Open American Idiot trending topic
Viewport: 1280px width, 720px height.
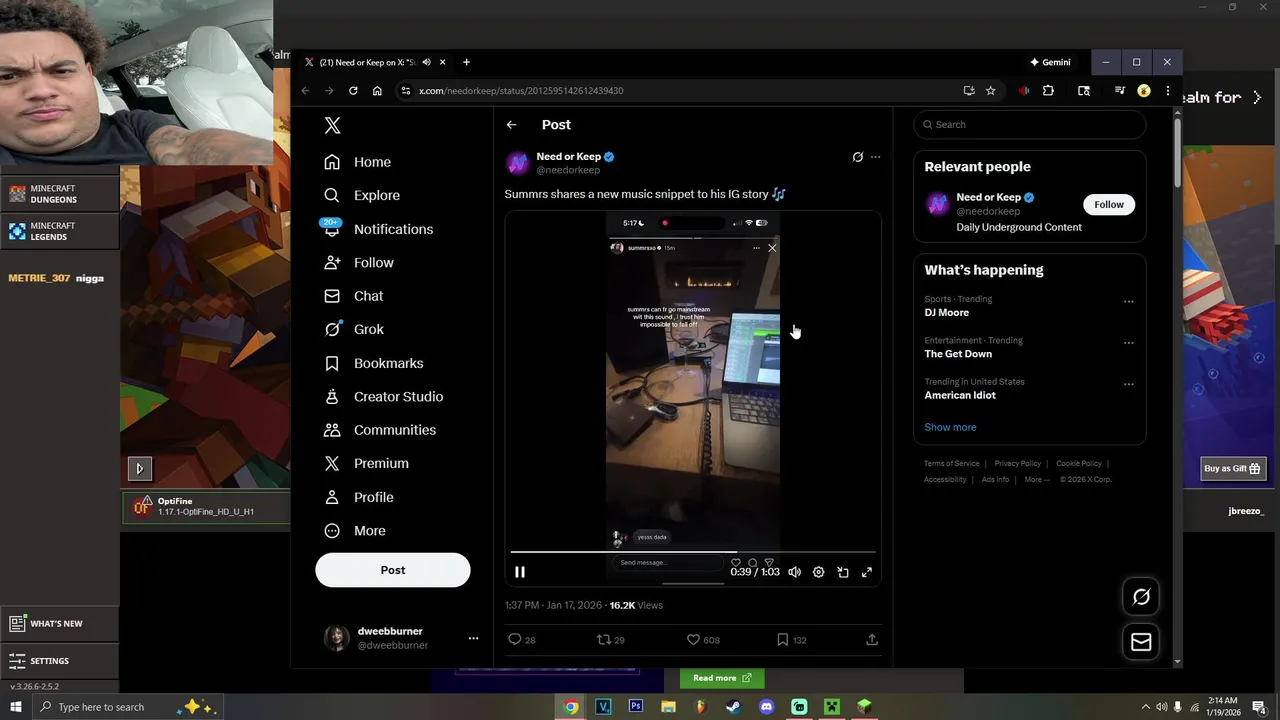pyautogui.click(x=960, y=395)
